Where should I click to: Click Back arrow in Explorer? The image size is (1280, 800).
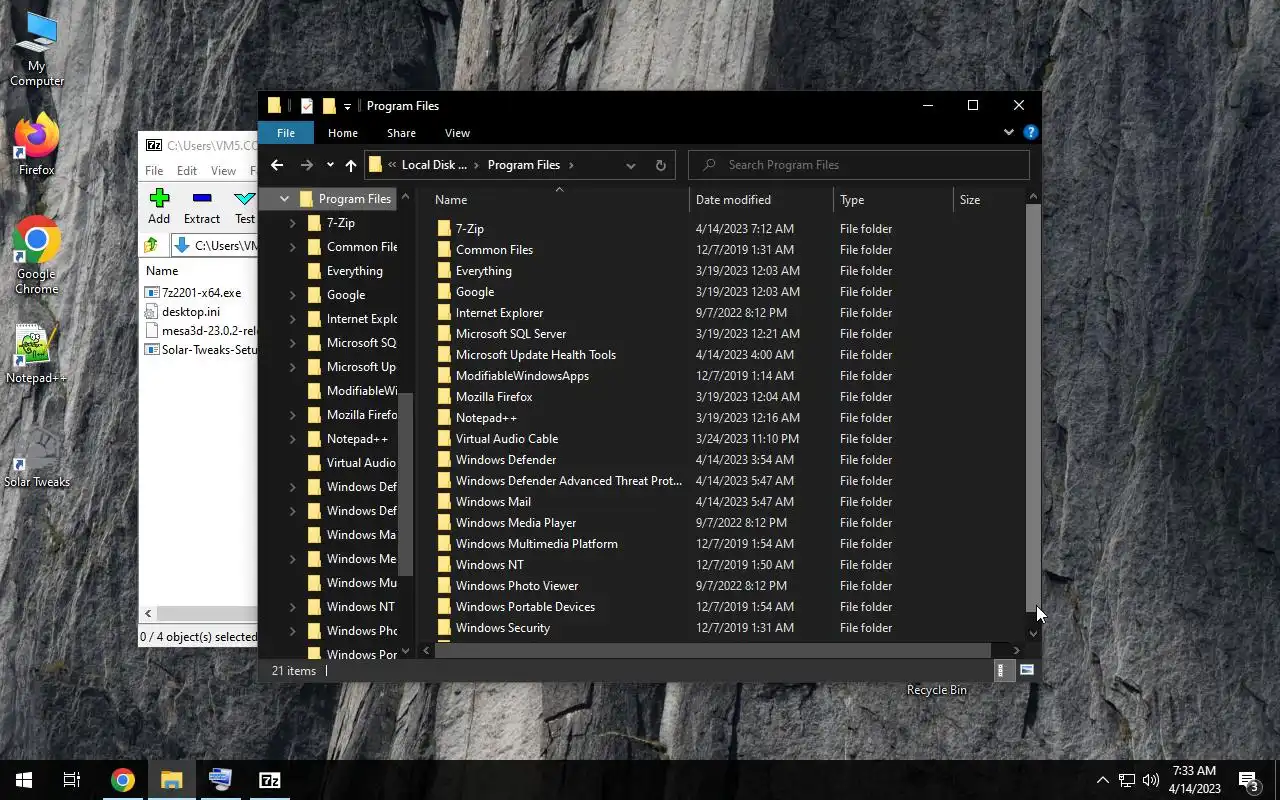(x=277, y=165)
